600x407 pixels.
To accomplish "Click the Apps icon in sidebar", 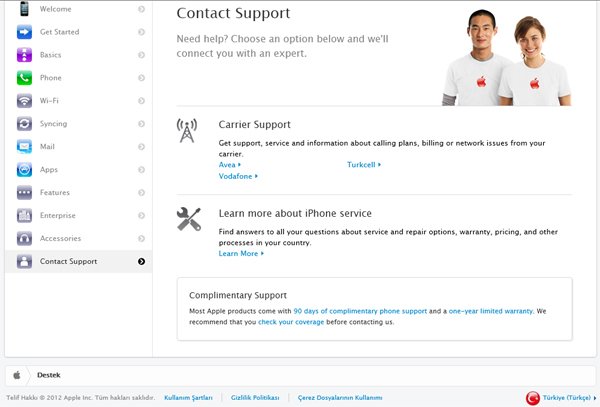I will click(24, 170).
